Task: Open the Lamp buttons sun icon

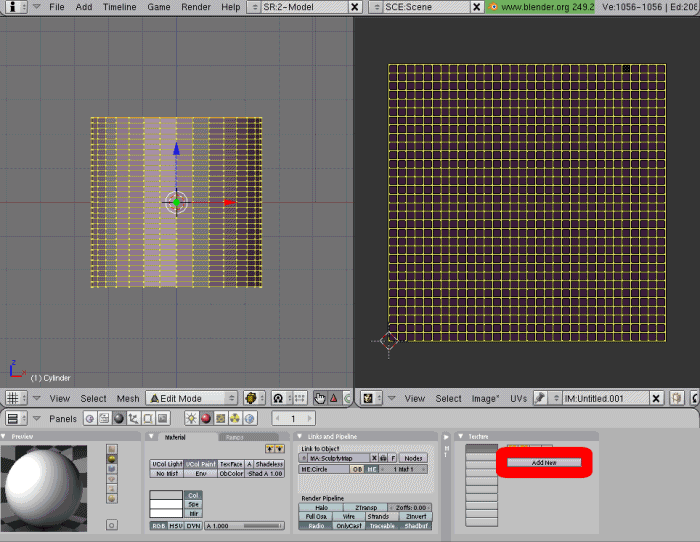Action: tap(191, 419)
